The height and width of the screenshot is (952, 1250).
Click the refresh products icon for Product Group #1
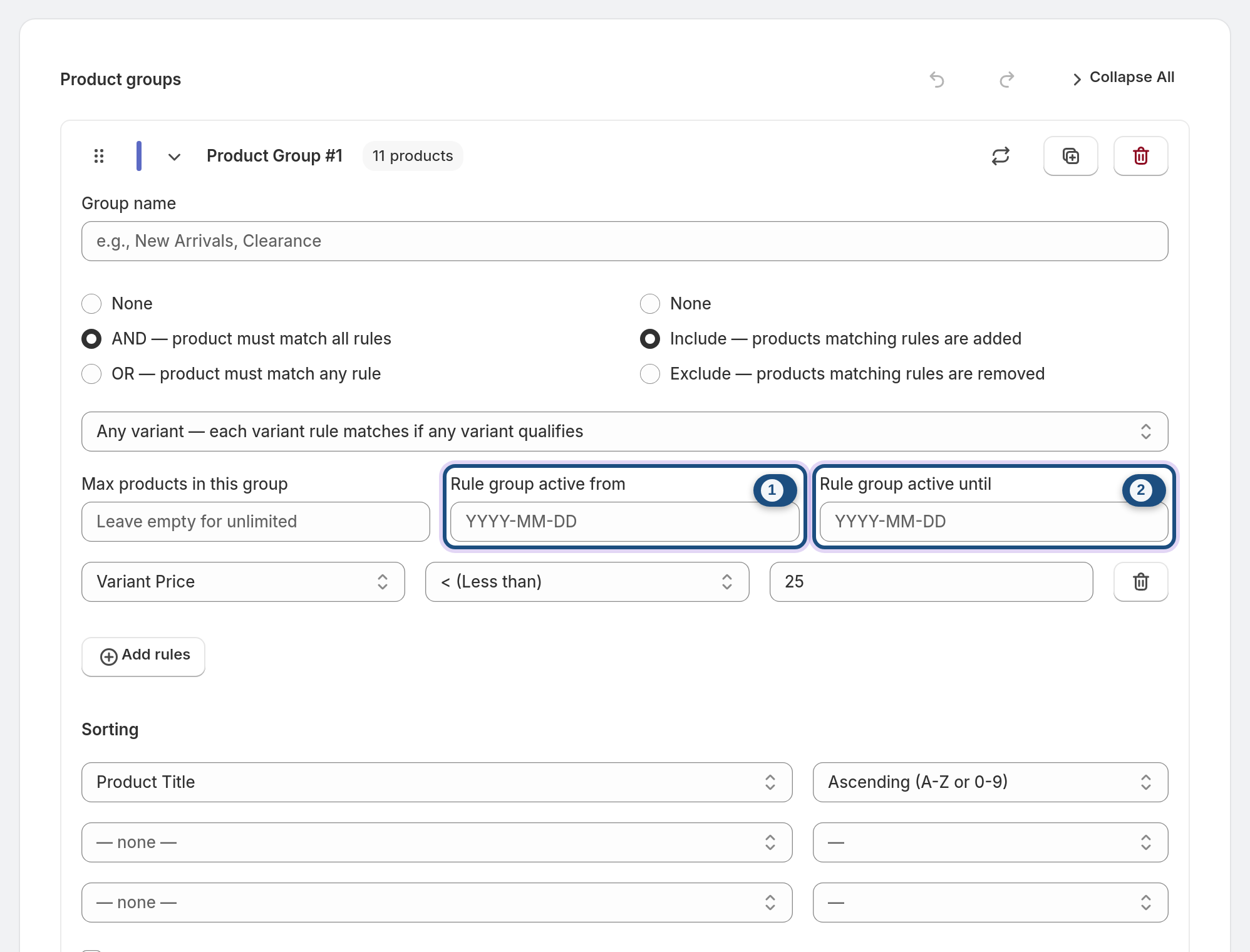click(1001, 156)
